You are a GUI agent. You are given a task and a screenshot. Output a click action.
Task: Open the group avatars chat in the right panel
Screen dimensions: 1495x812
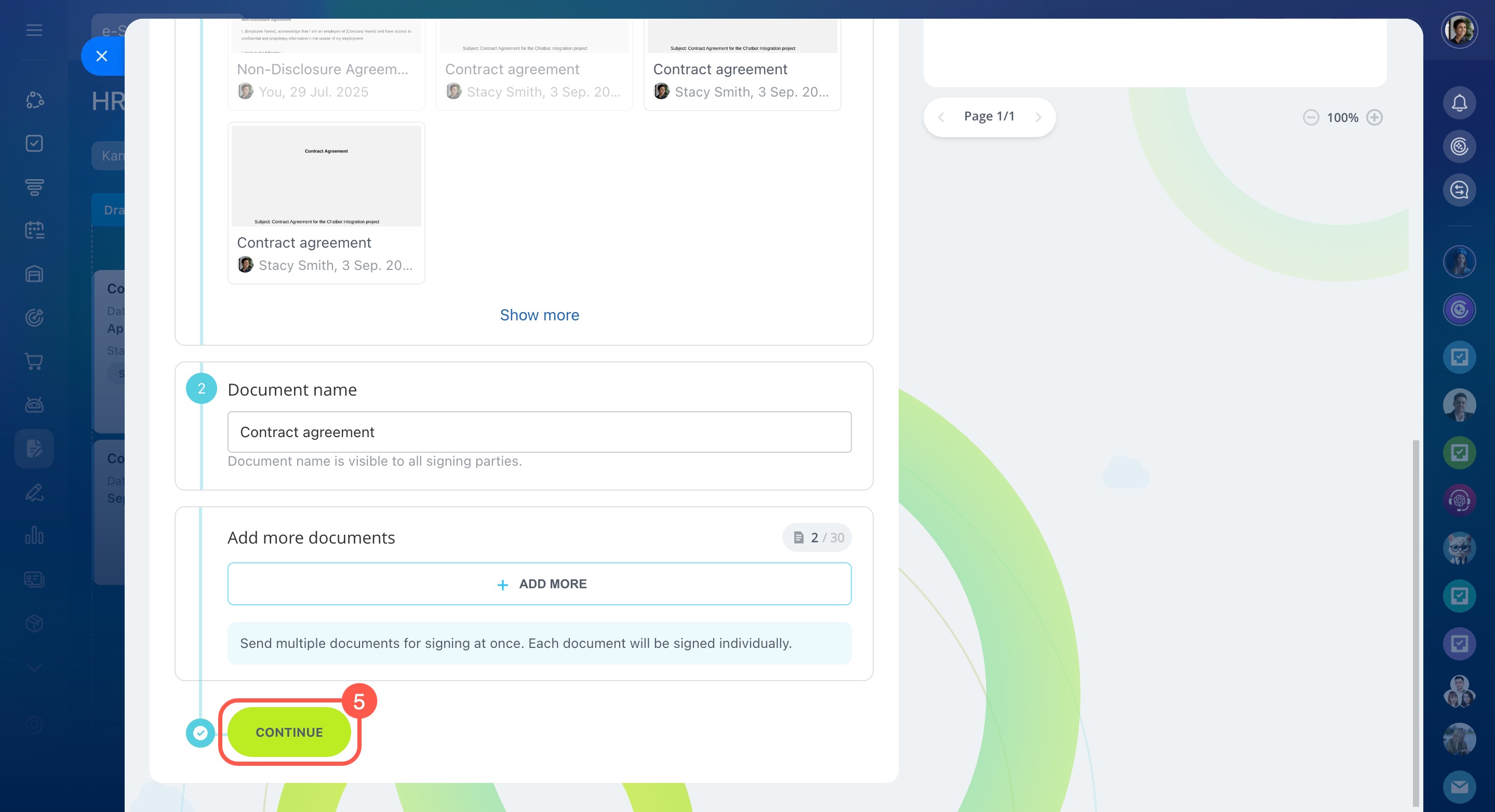point(1459,692)
